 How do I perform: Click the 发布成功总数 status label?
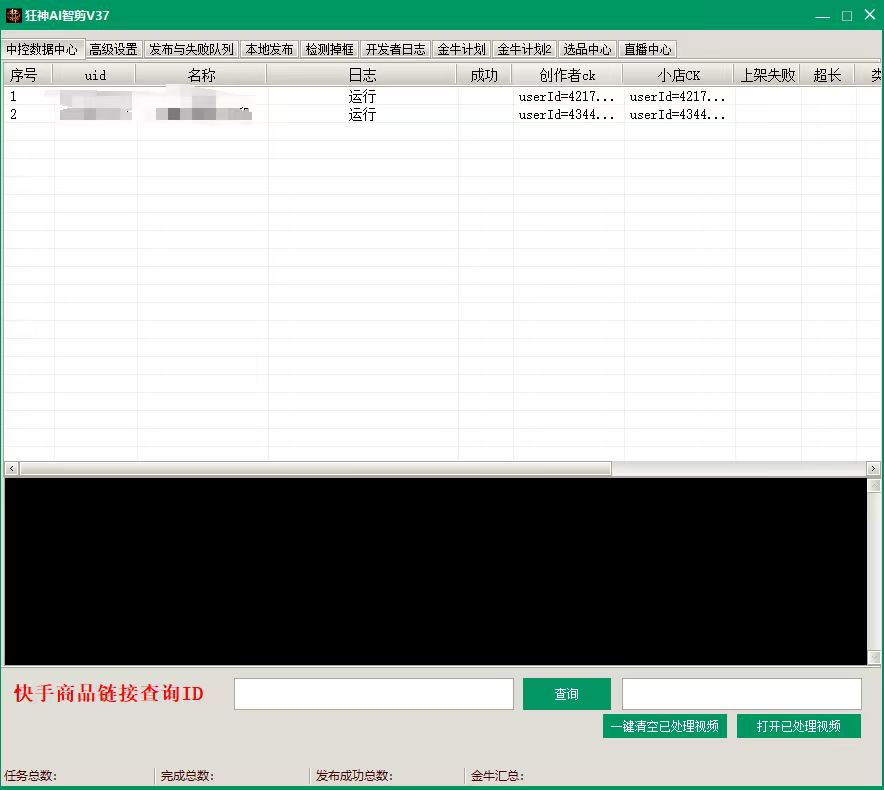pos(354,776)
